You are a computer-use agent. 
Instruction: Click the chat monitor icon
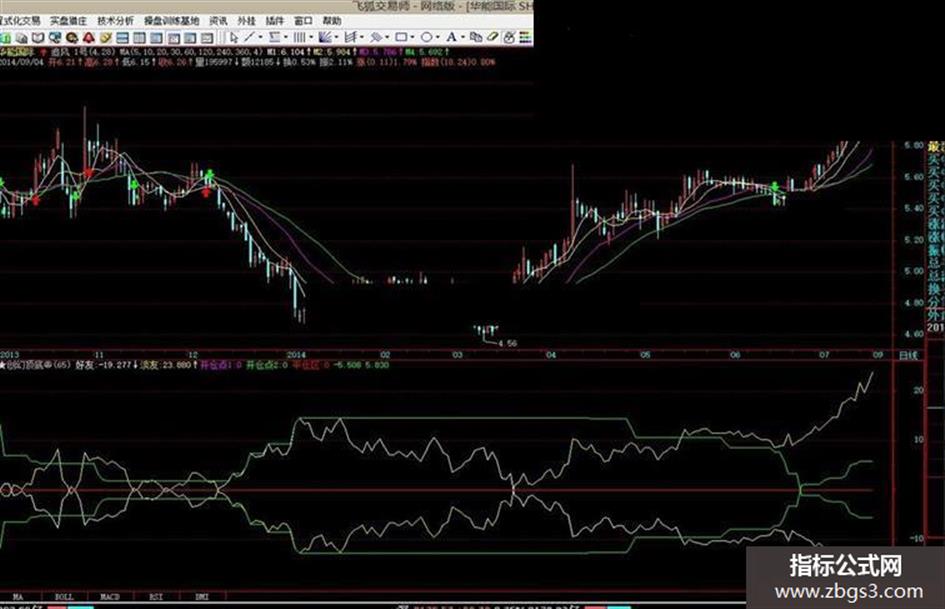point(55,38)
